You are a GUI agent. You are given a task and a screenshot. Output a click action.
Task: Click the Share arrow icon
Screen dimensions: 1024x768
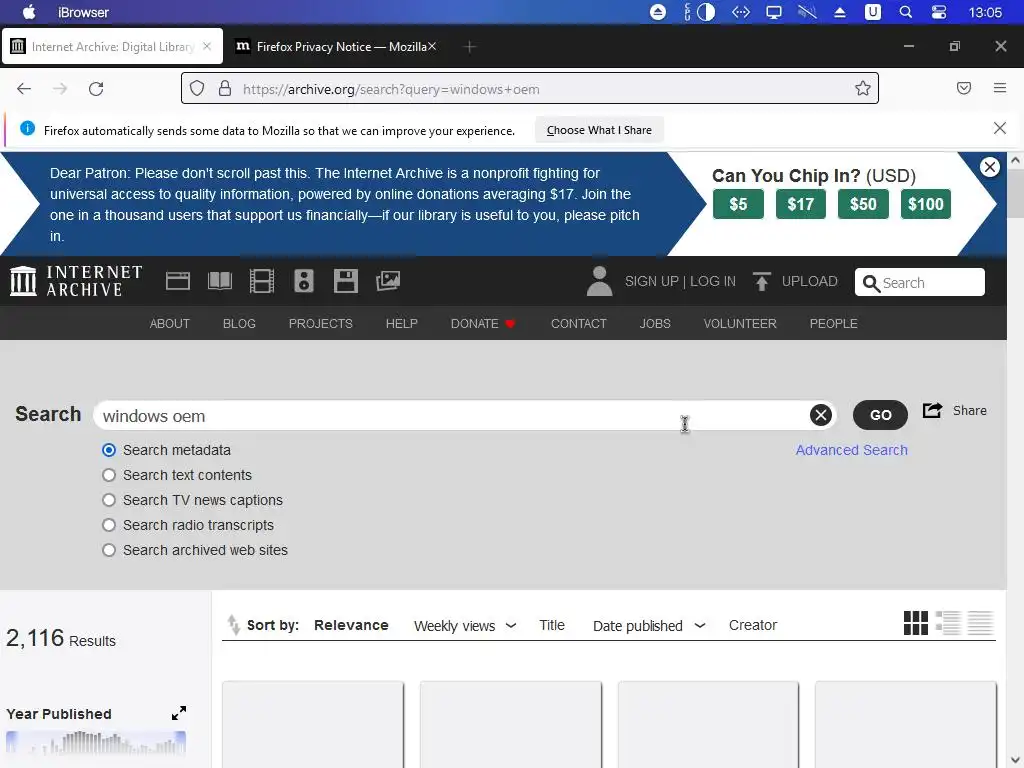(932, 410)
